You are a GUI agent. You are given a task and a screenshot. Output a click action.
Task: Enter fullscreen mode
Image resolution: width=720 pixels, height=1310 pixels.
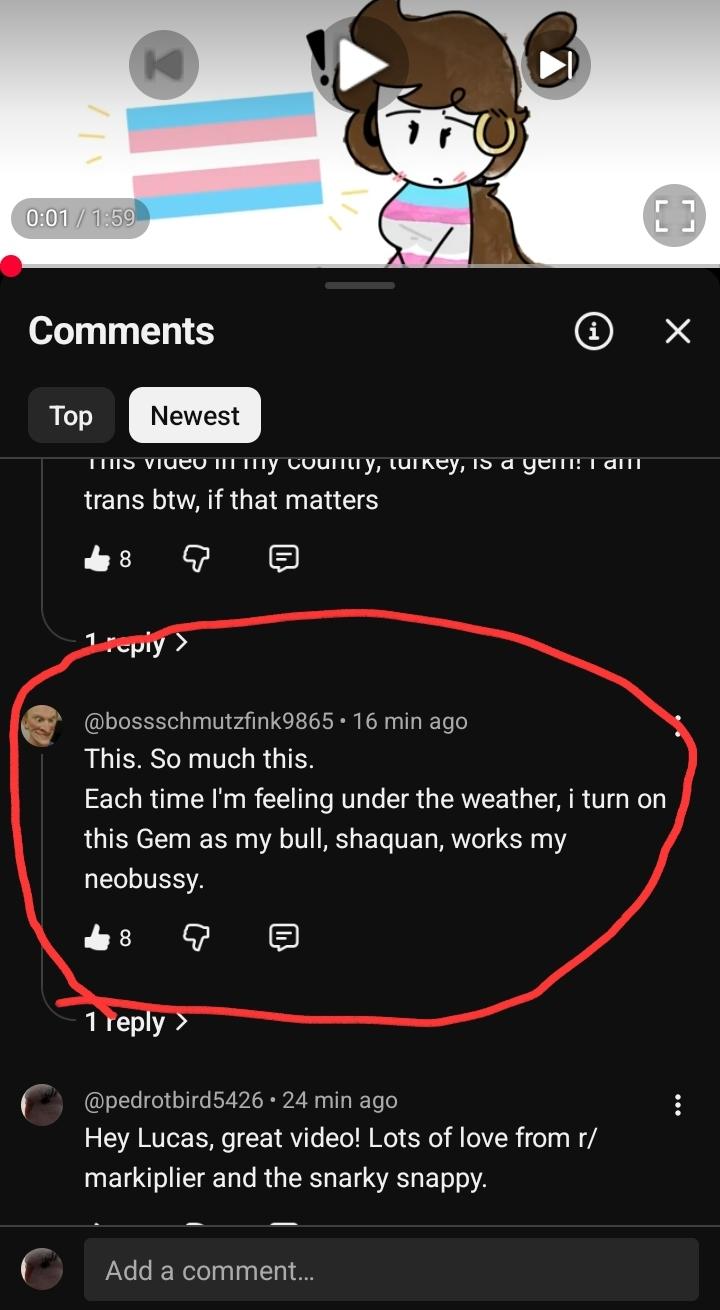tap(674, 217)
